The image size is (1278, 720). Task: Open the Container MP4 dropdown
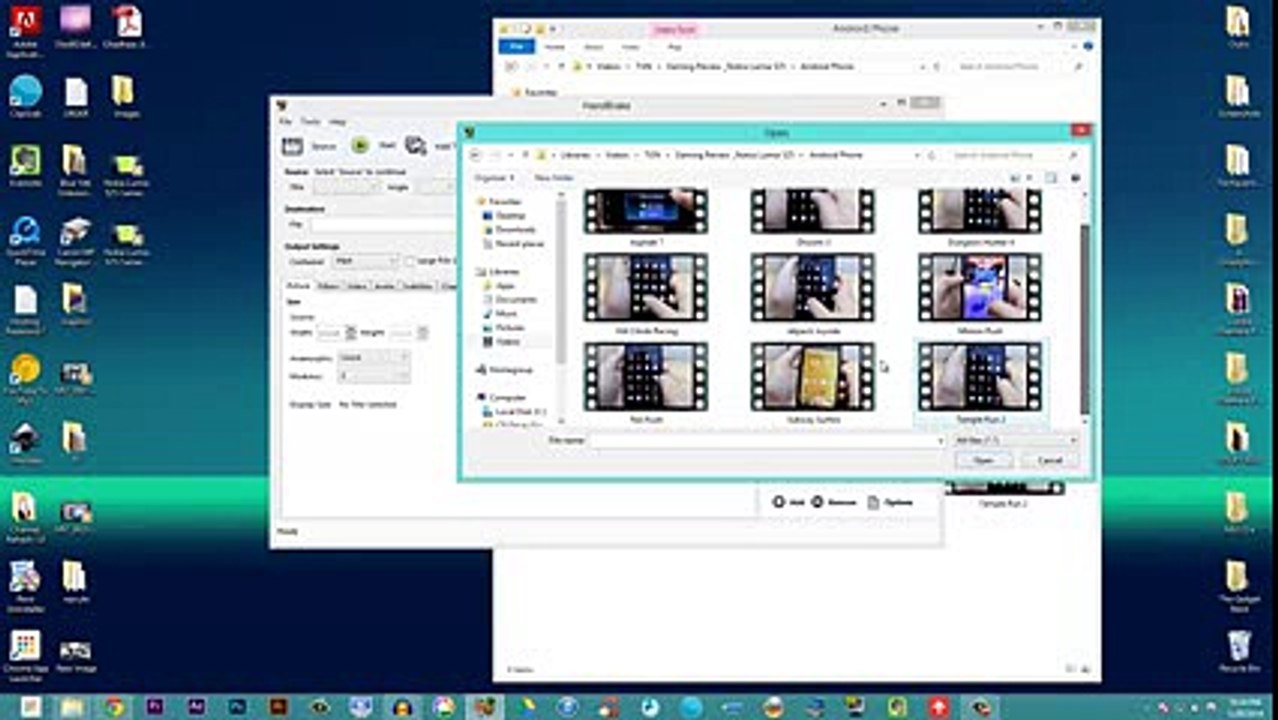pos(366,261)
